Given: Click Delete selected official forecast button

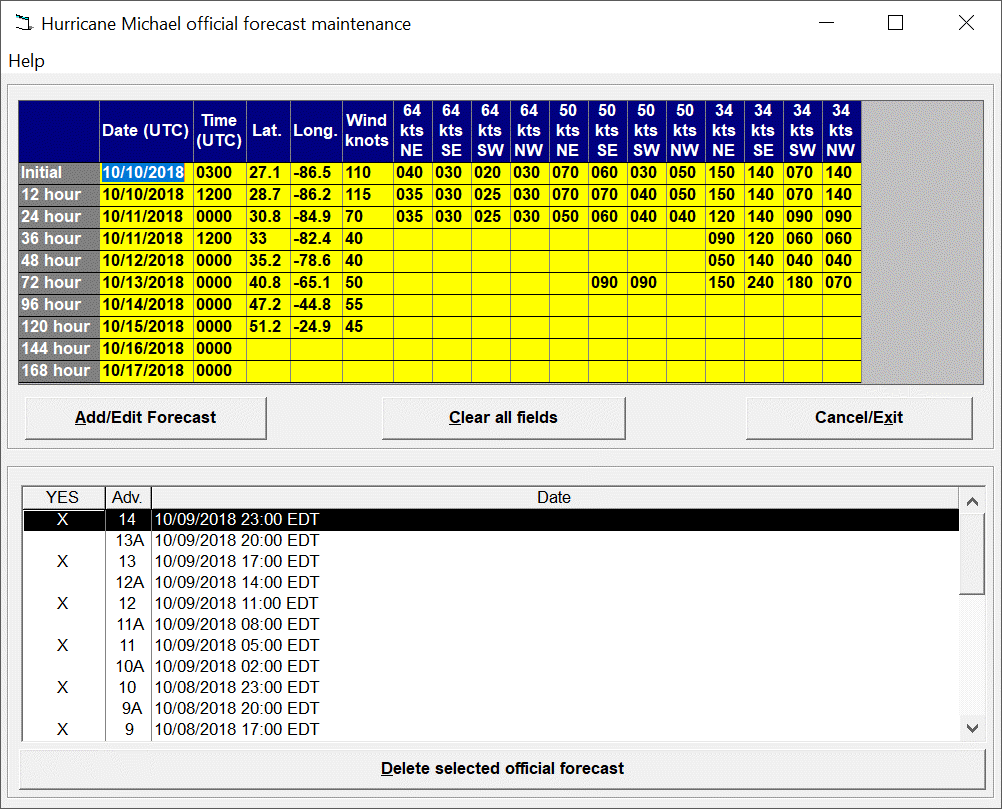Looking at the screenshot, I should 502,769.
